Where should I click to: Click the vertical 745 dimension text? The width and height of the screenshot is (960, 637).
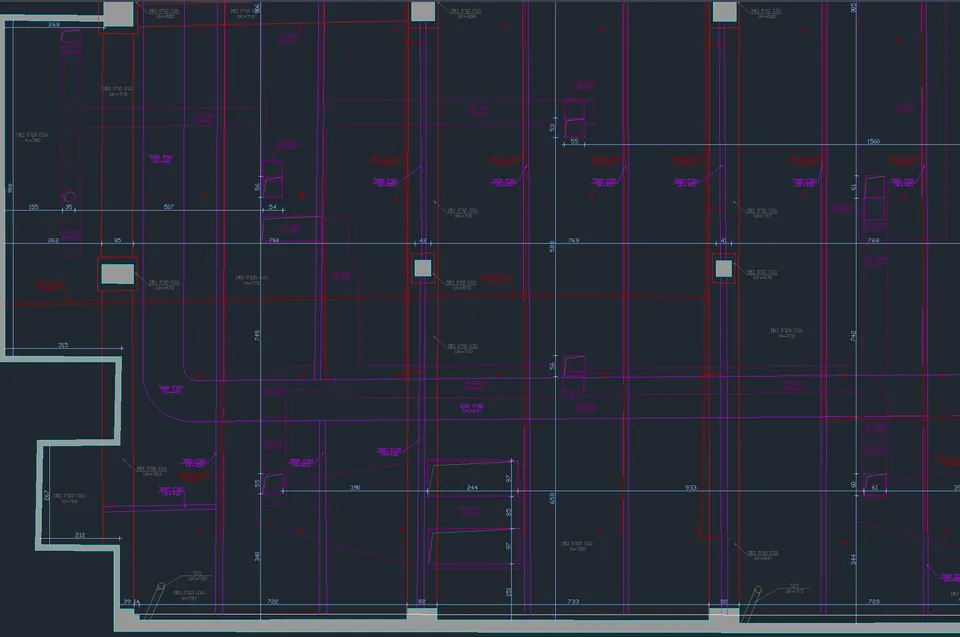pos(257,336)
